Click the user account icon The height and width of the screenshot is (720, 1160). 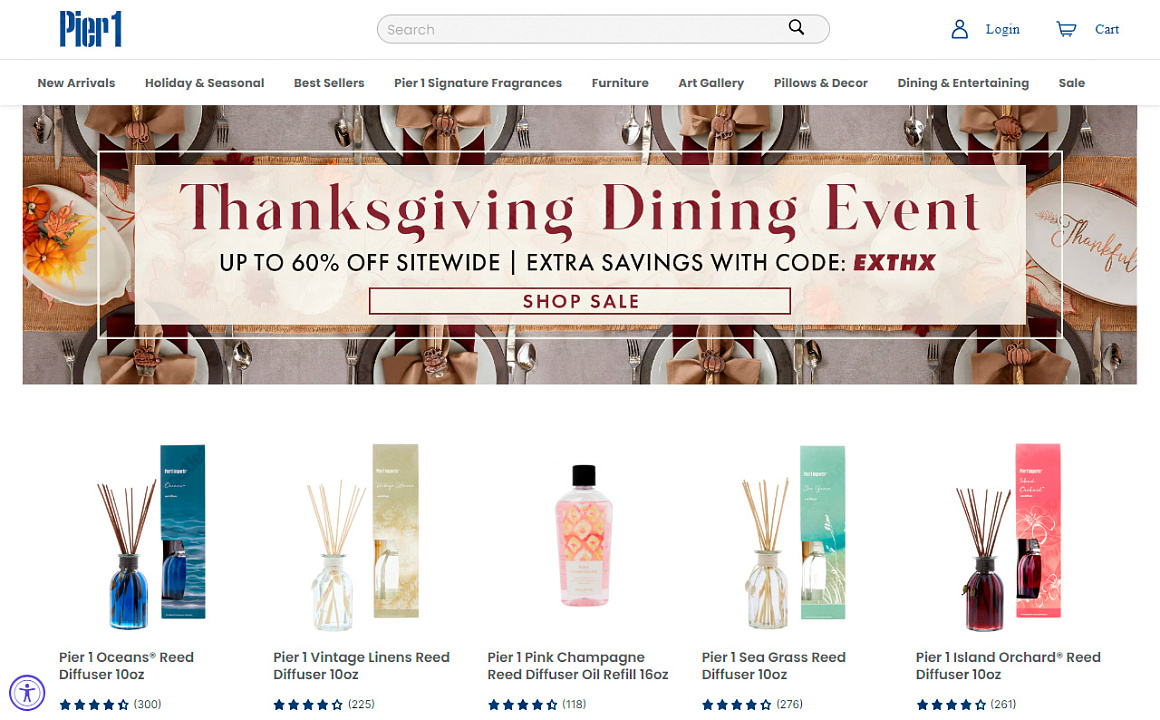pos(960,29)
